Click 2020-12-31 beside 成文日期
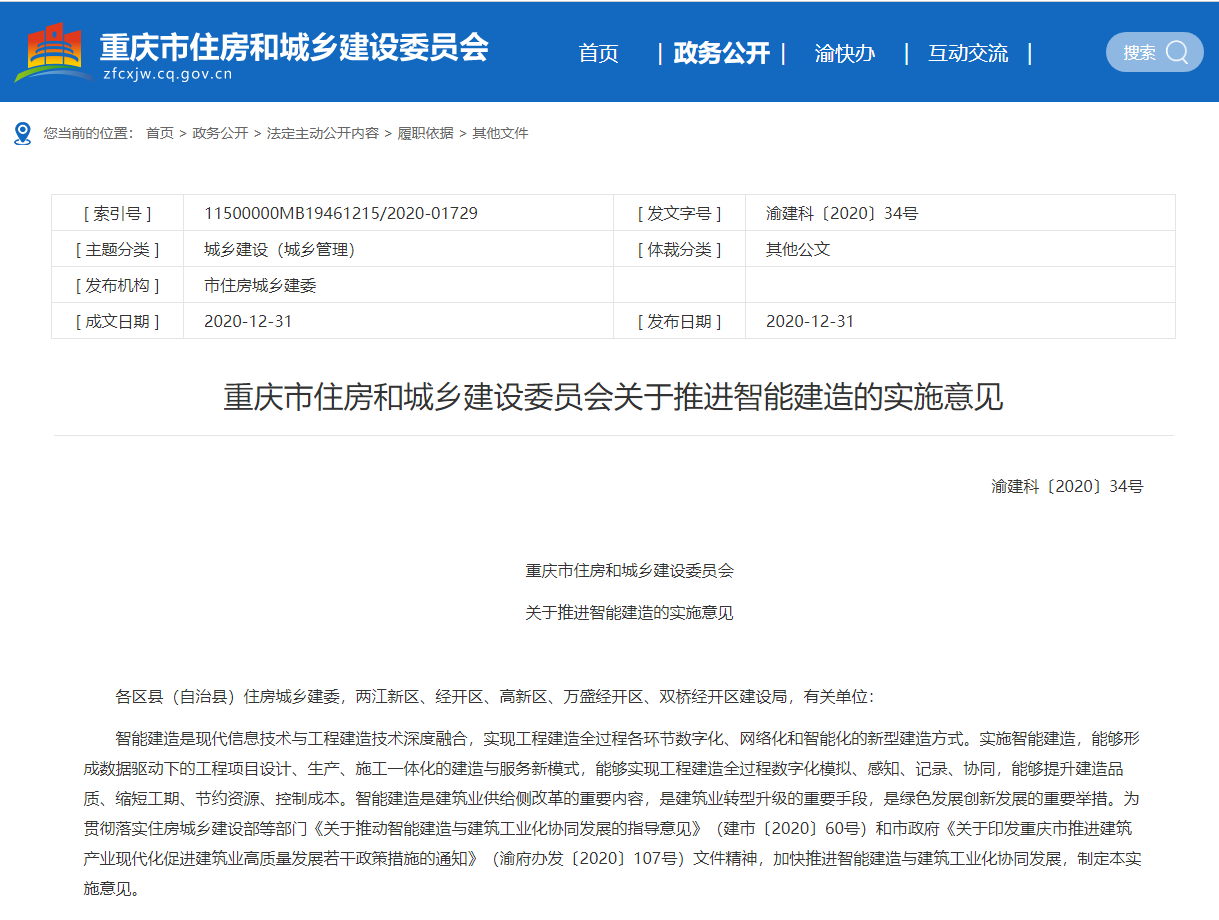1219x920 pixels. (248, 321)
